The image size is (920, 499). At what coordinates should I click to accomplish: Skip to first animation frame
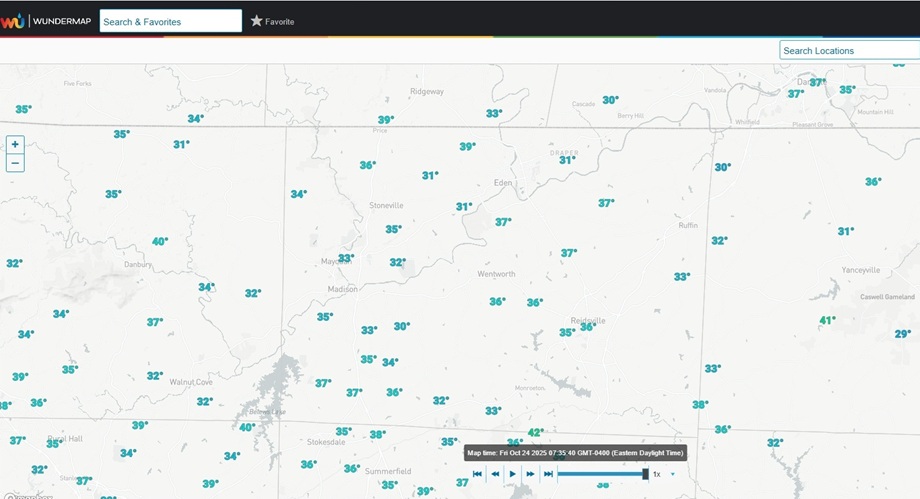pyautogui.click(x=478, y=474)
